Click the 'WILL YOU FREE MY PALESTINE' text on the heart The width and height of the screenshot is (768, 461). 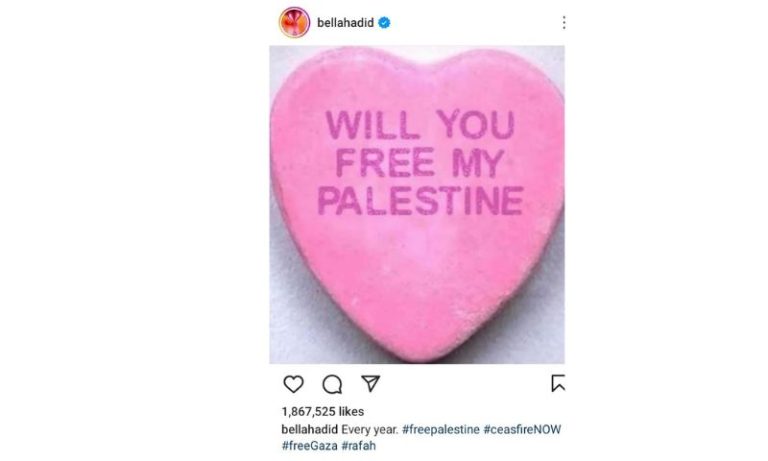(421, 163)
